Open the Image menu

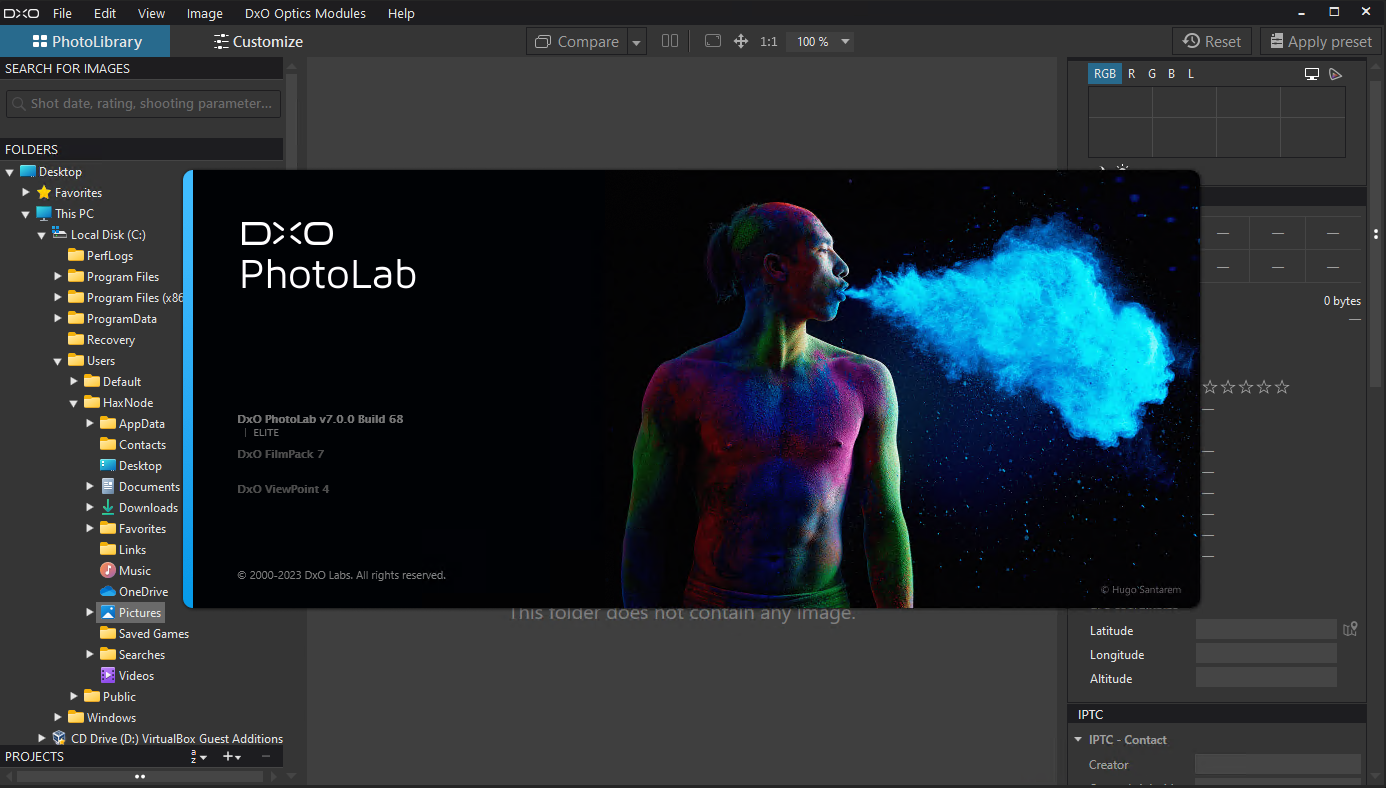[x=205, y=13]
